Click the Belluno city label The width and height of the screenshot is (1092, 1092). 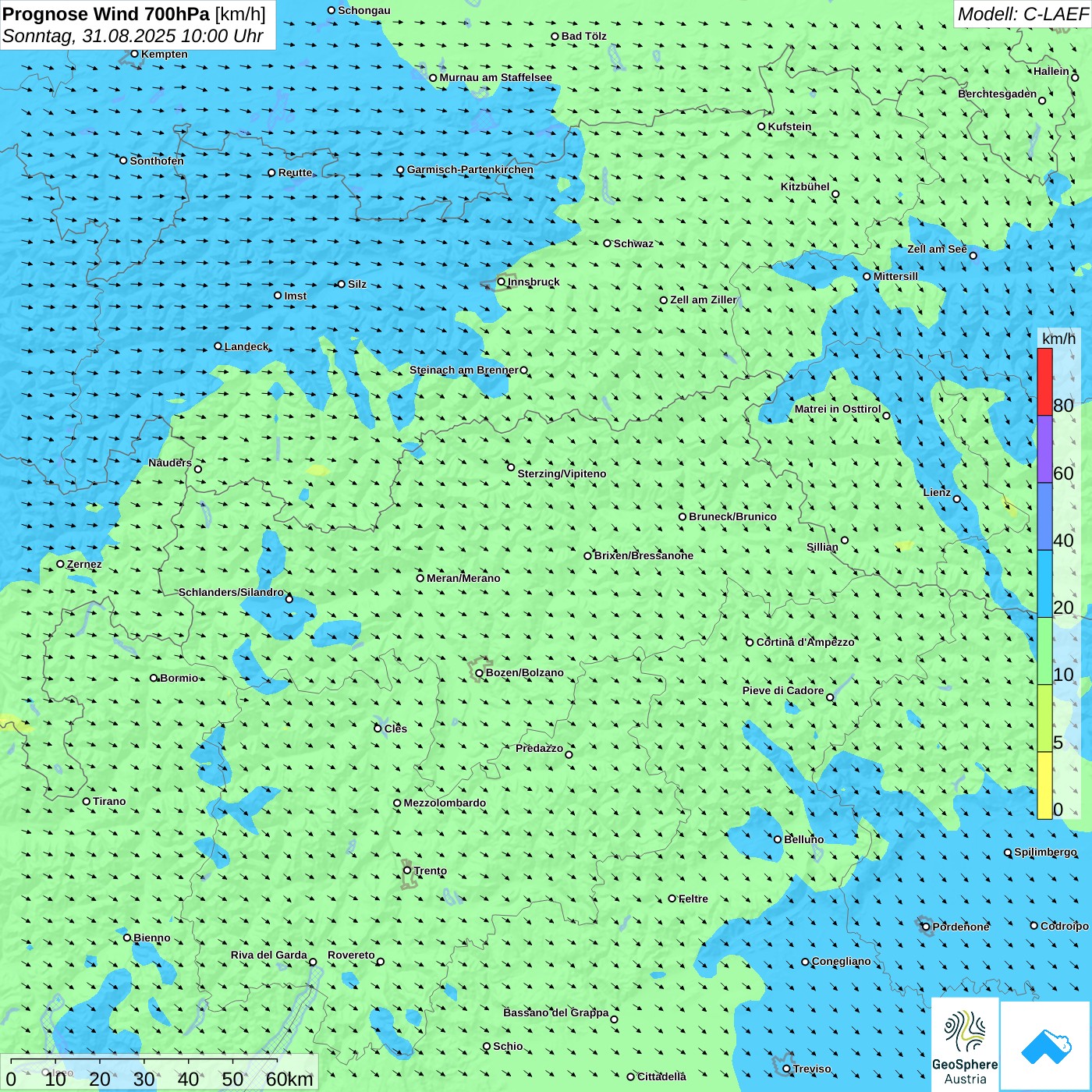(803, 839)
